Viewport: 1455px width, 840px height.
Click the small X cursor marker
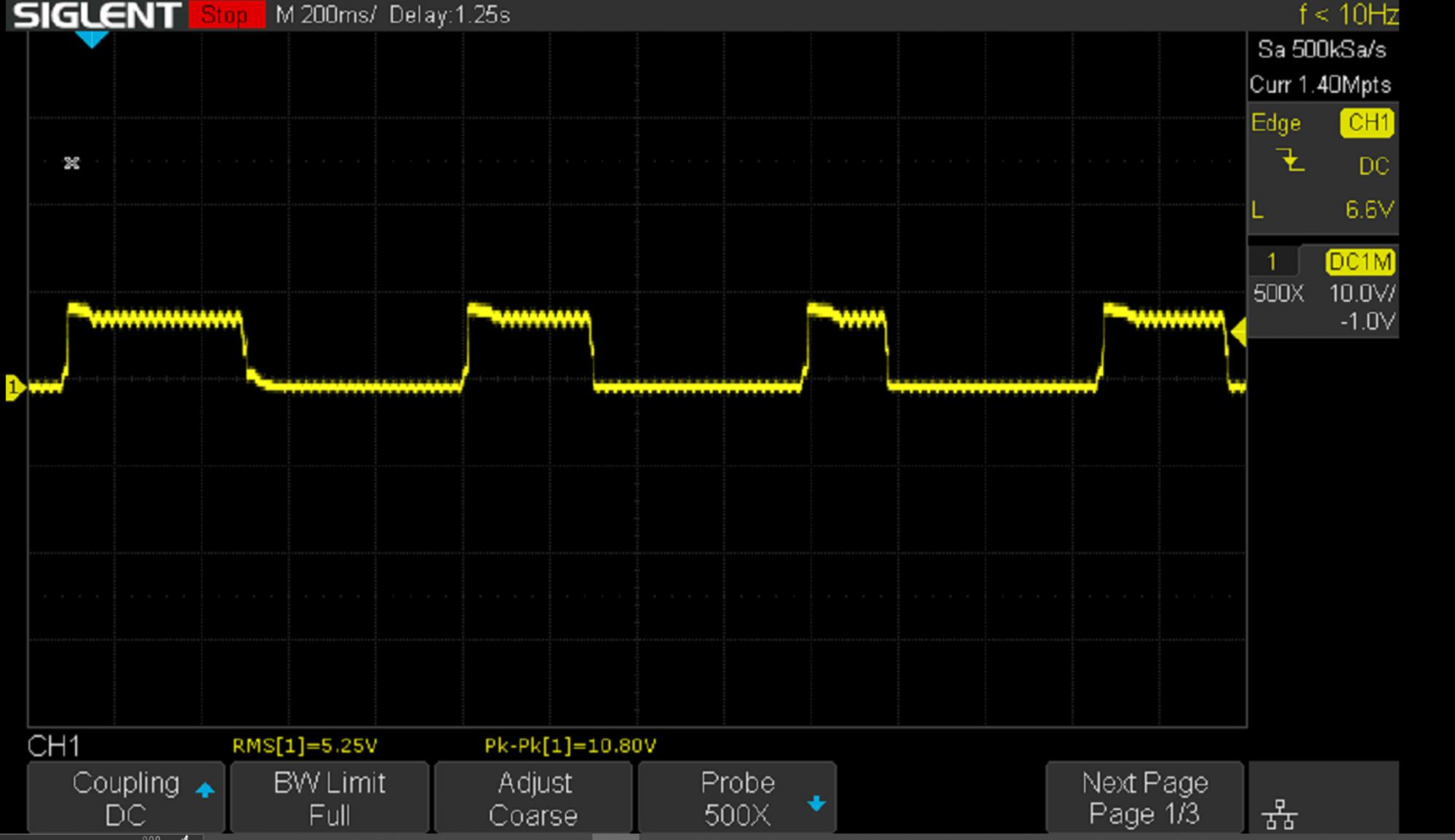coord(71,163)
